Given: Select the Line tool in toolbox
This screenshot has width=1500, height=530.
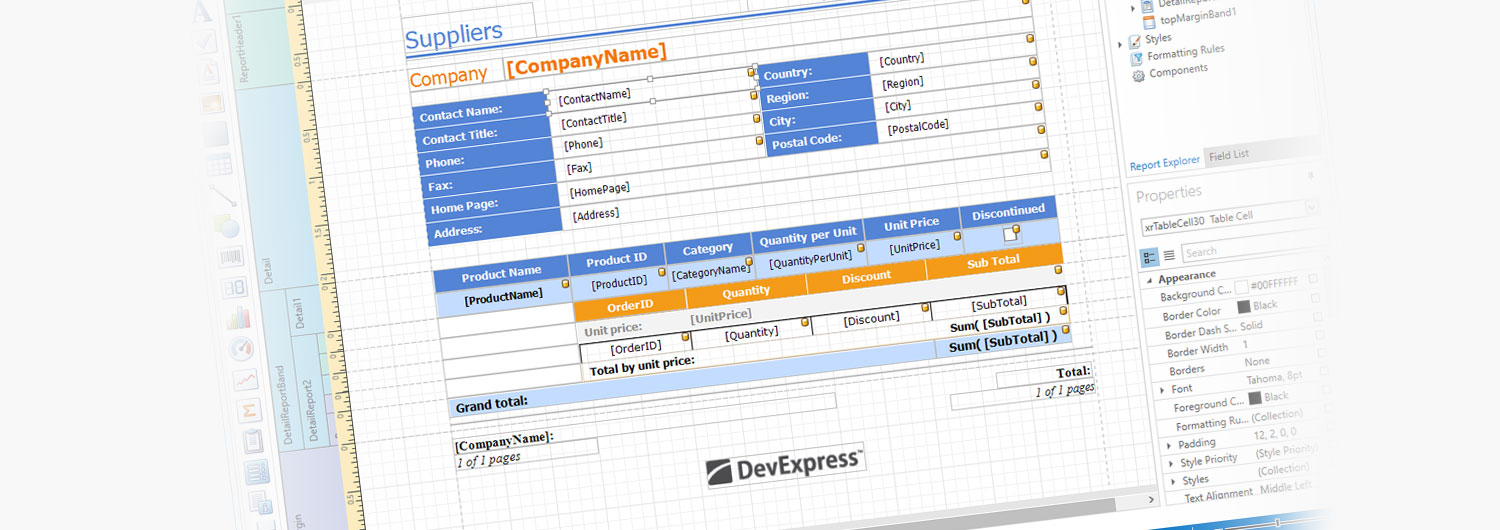Looking at the screenshot, I should point(223,195).
